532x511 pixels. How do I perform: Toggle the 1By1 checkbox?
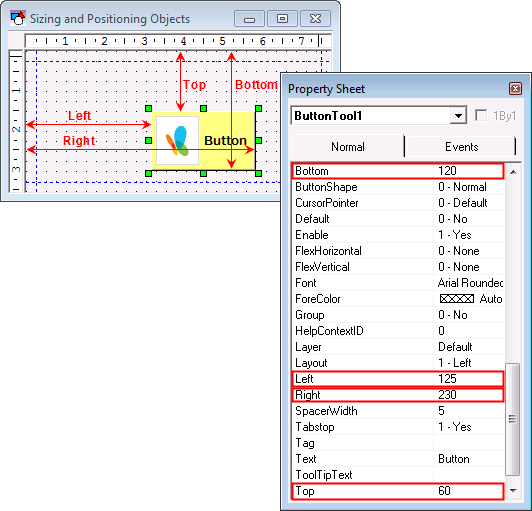click(x=480, y=115)
